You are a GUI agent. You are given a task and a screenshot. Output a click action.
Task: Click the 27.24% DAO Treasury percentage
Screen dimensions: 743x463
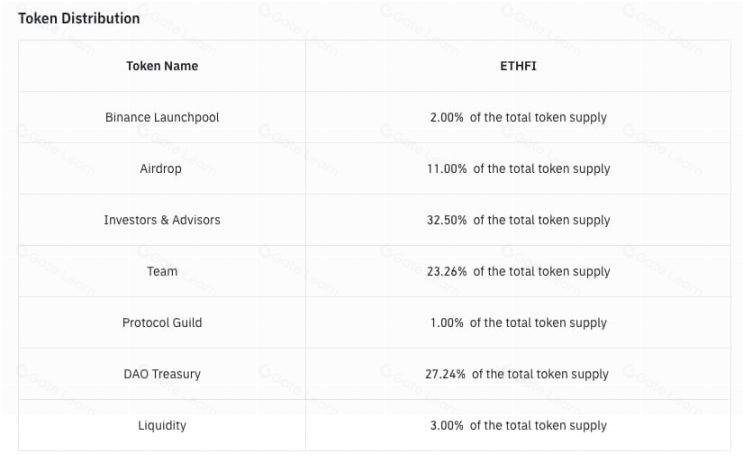[446, 374]
